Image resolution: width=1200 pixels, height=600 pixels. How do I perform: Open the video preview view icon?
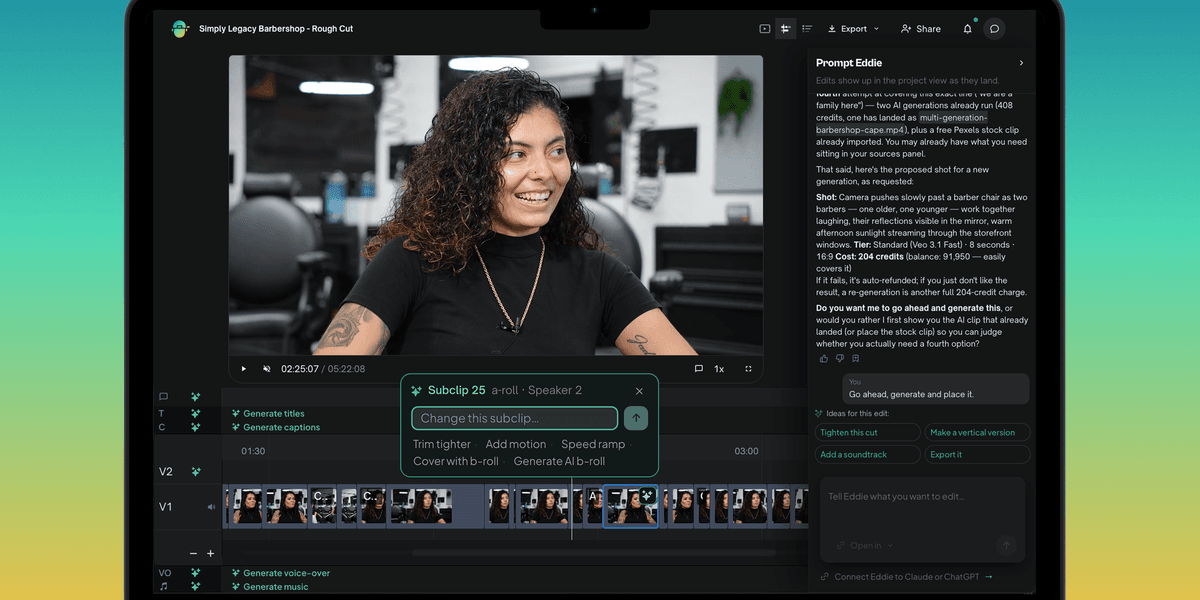[765, 29]
